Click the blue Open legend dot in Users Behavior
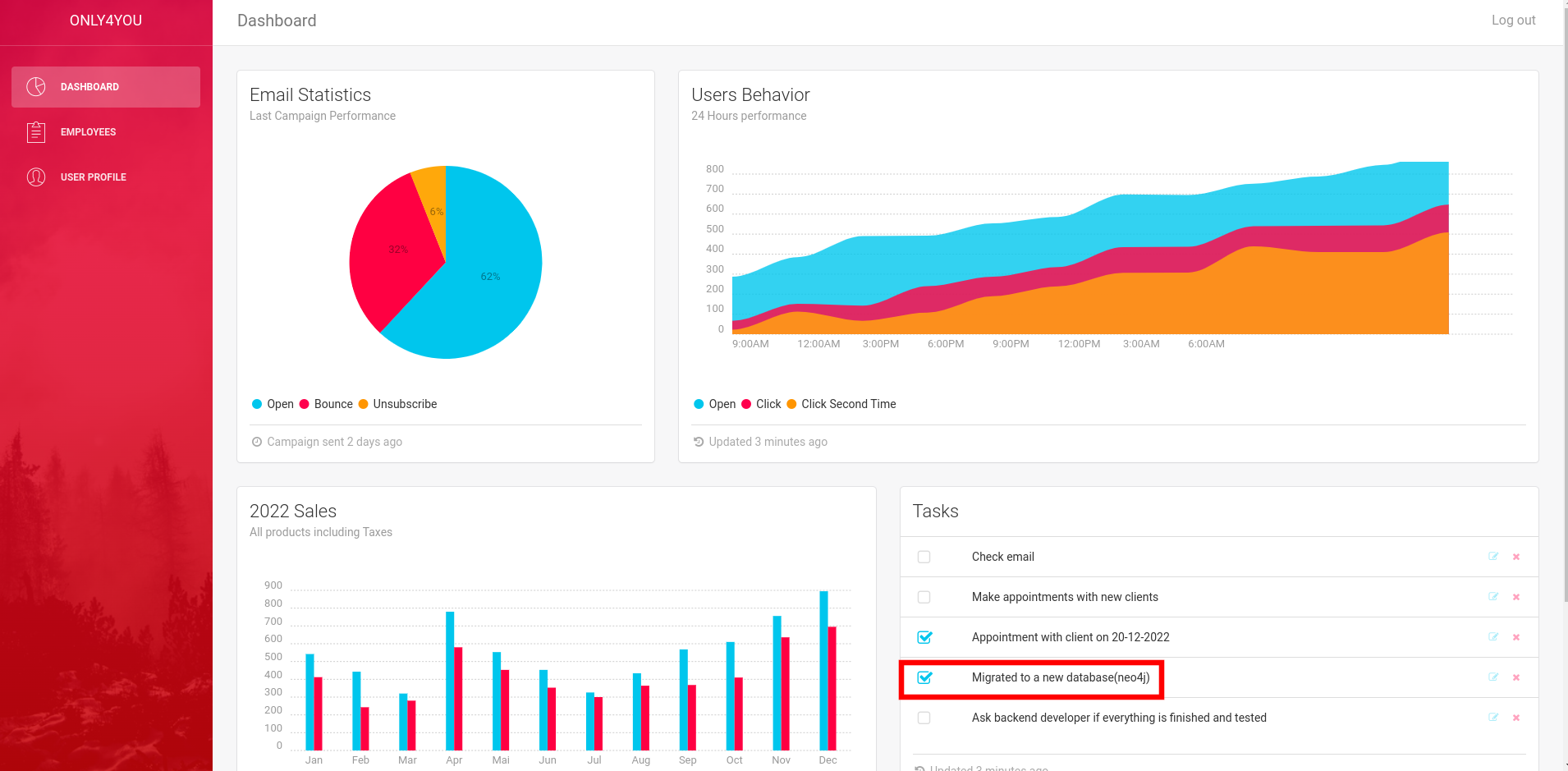The height and width of the screenshot is (771, 1568). [x=699, y=404]
